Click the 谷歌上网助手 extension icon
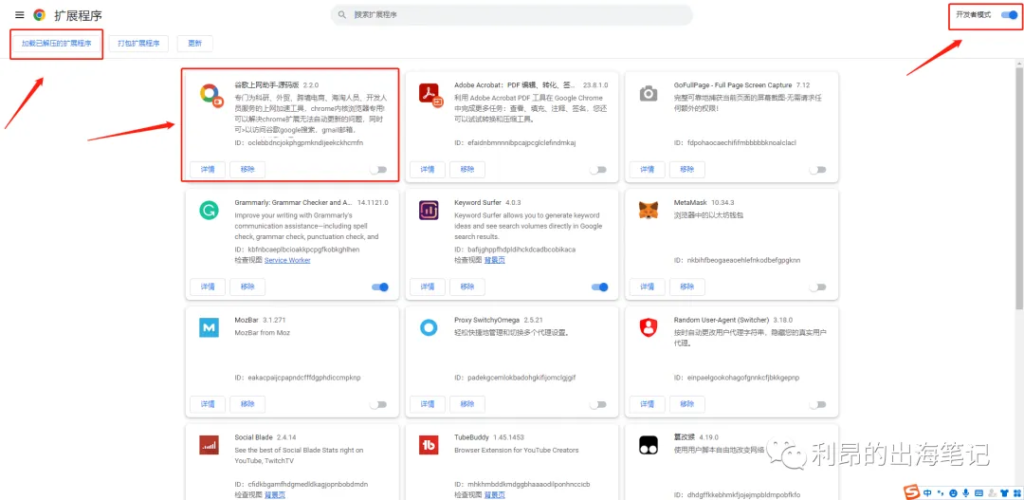1024x500 pixels. tap(210, 94)
